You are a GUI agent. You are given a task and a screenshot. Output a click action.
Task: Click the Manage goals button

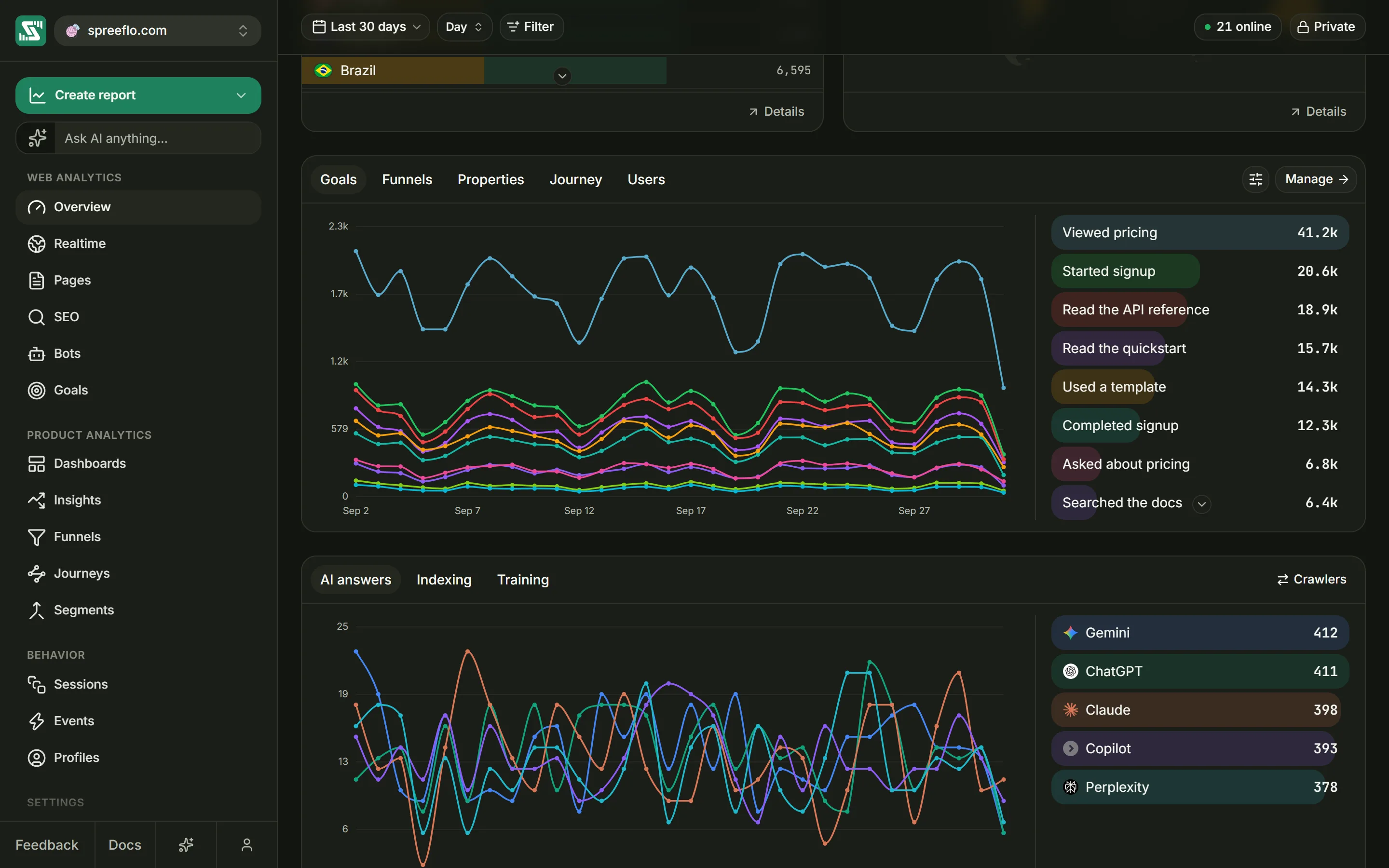[x=1316, y=180]
